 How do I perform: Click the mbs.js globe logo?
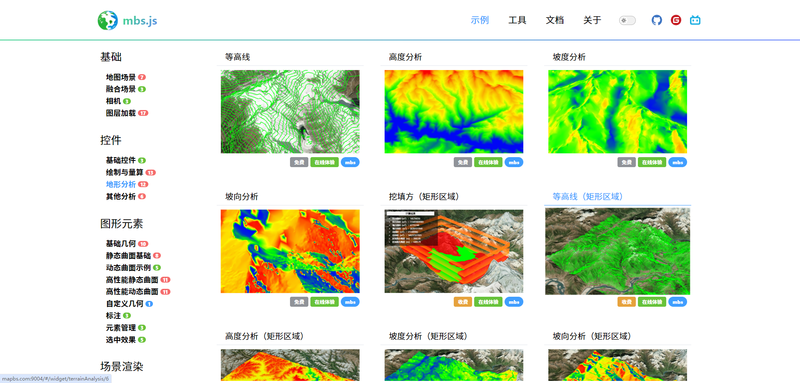(x=108, y=20)
